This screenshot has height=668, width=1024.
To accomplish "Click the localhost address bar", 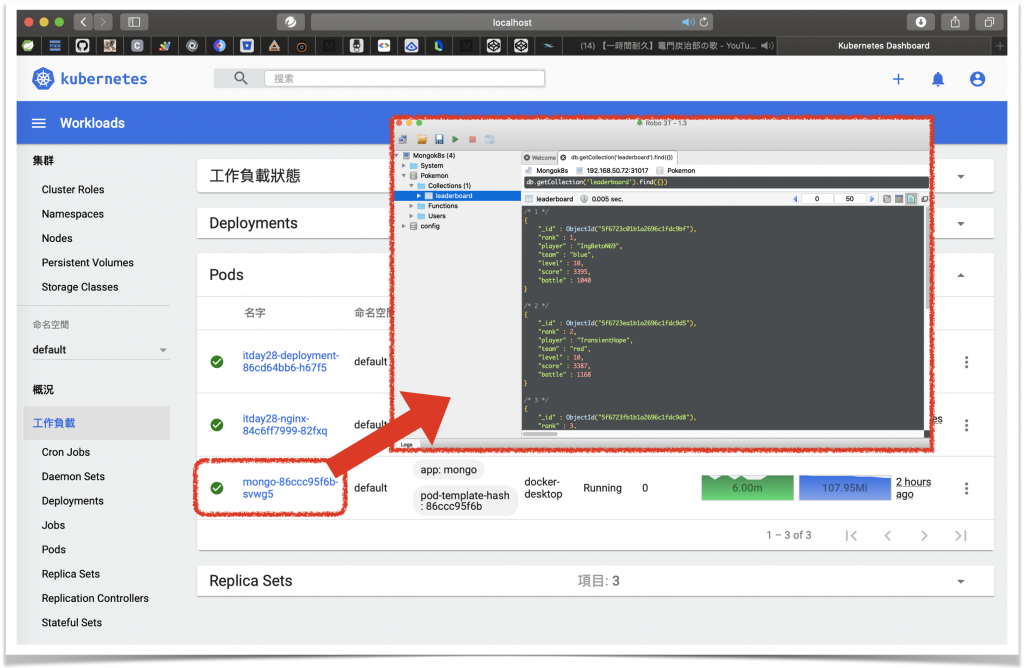I will (x=511, y=22).
